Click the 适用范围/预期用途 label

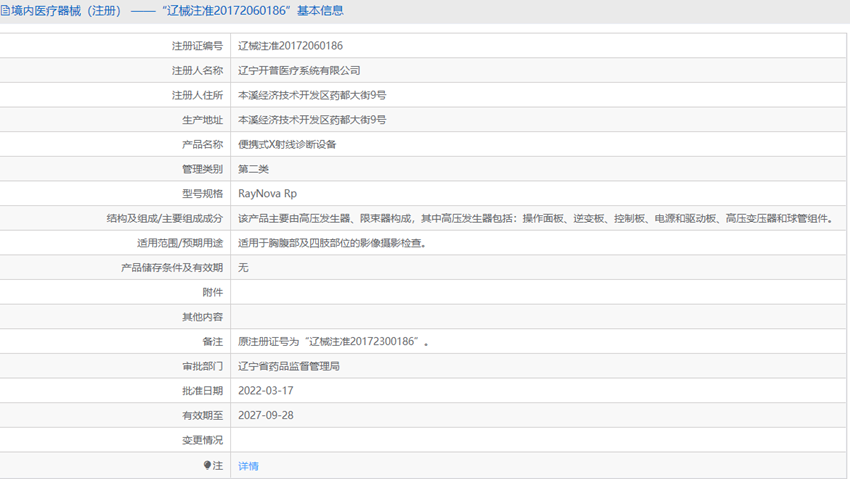(x=180, y=243)
